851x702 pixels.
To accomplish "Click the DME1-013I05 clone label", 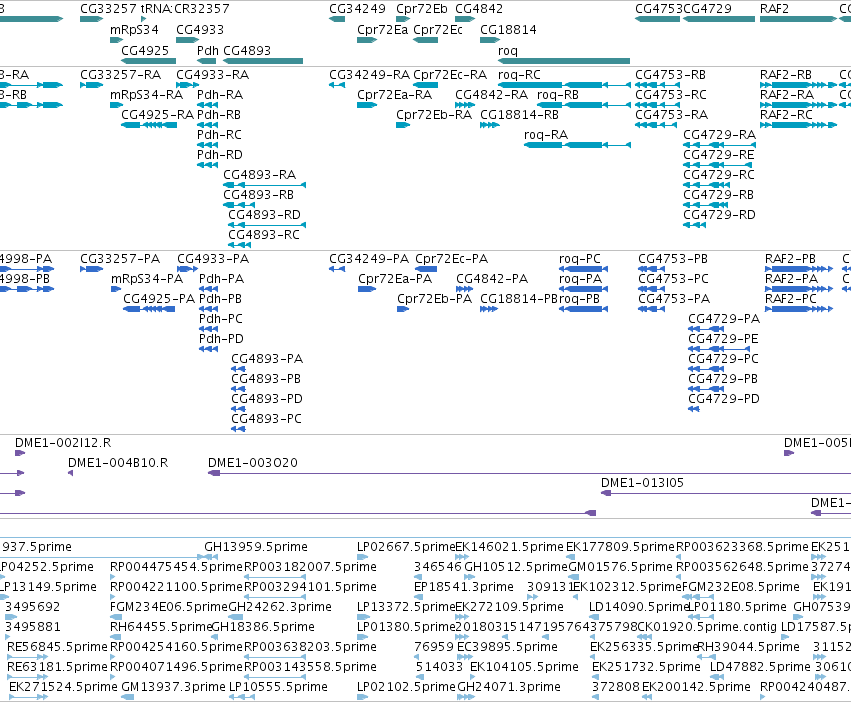I will [x=642, y=483].
